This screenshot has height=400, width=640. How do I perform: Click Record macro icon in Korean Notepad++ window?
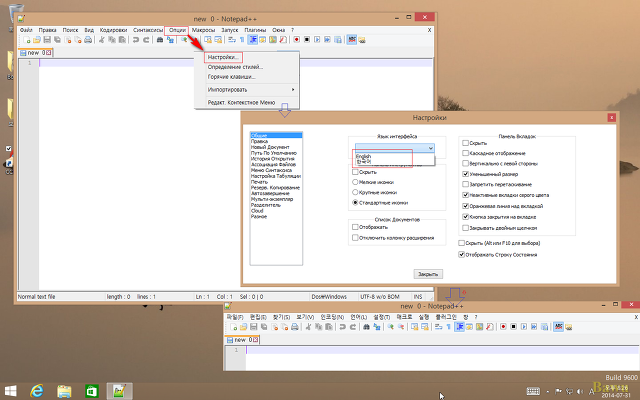click(503, 327)
